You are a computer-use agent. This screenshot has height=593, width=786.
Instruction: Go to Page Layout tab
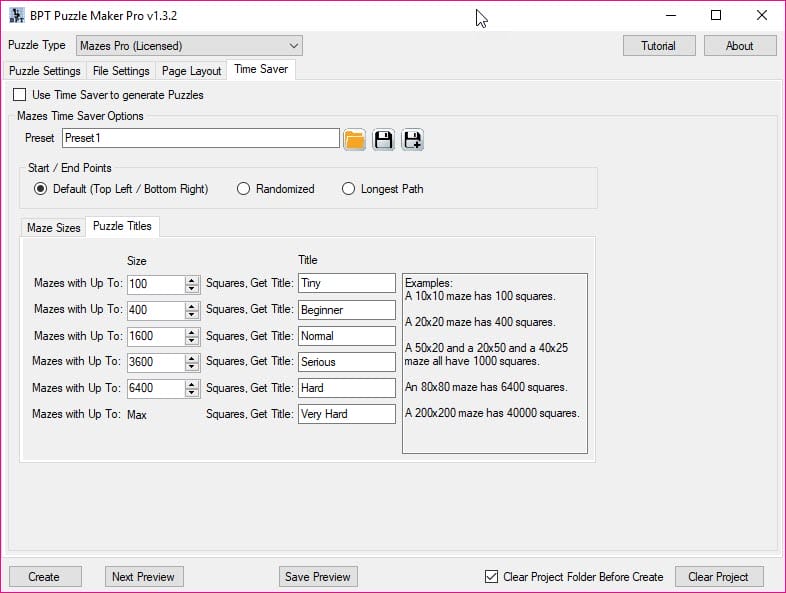pos(191,71)
